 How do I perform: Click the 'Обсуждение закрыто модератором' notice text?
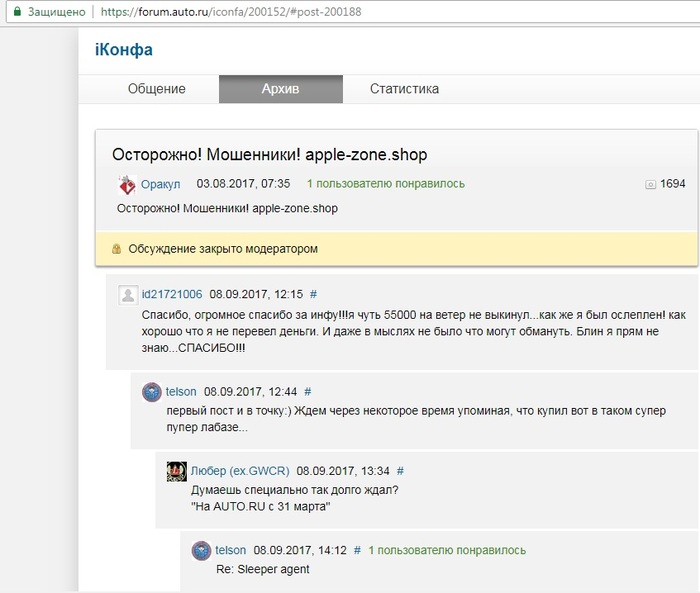click(x=223, y=249)
